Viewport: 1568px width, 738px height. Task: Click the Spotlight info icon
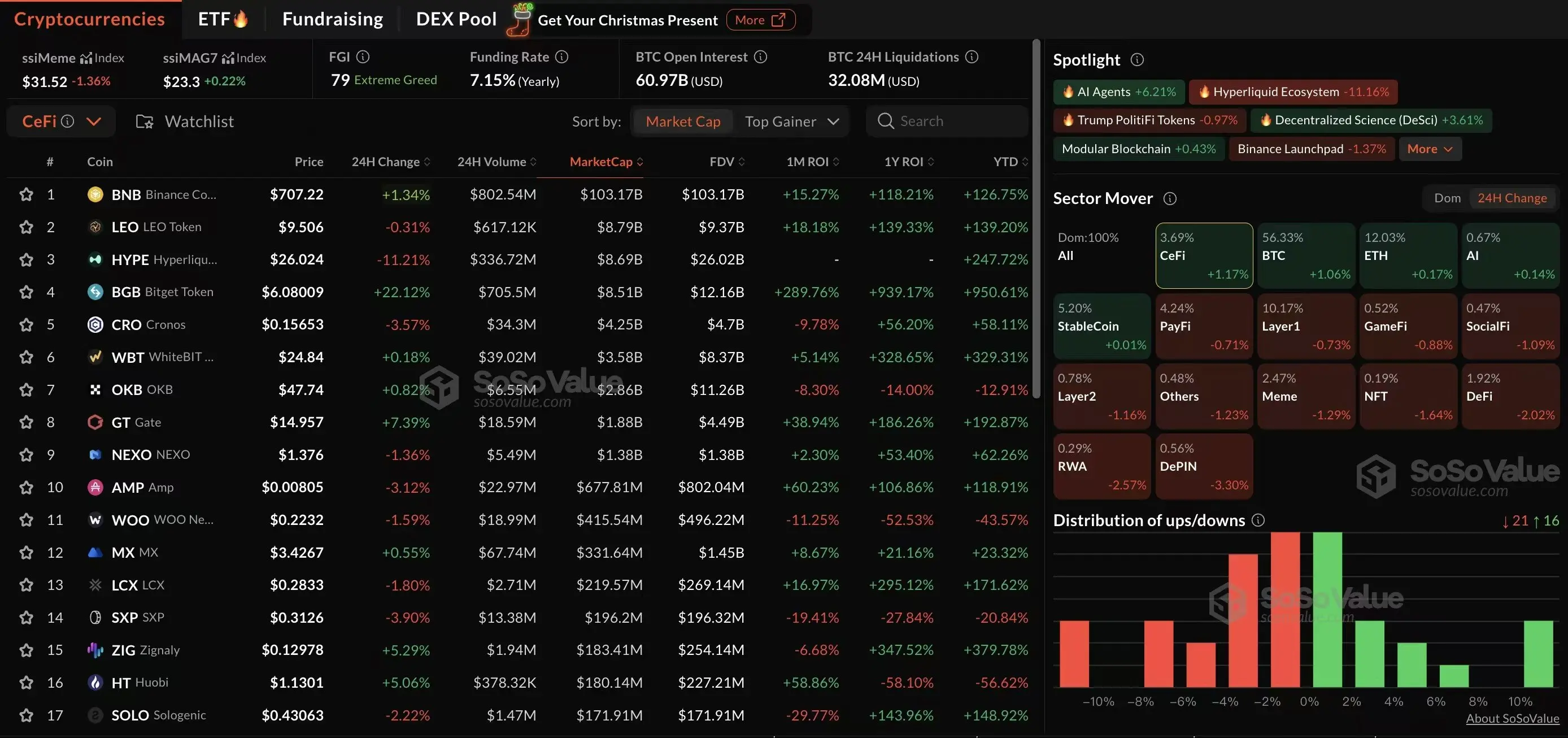1136,60
